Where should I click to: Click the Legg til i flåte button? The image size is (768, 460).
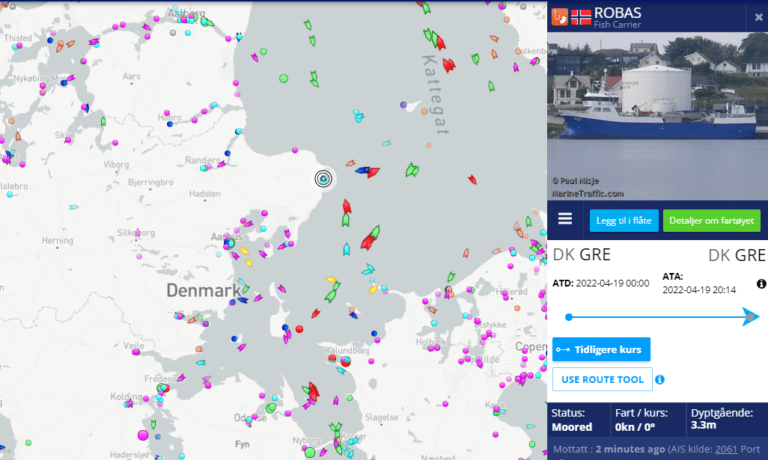624,220
